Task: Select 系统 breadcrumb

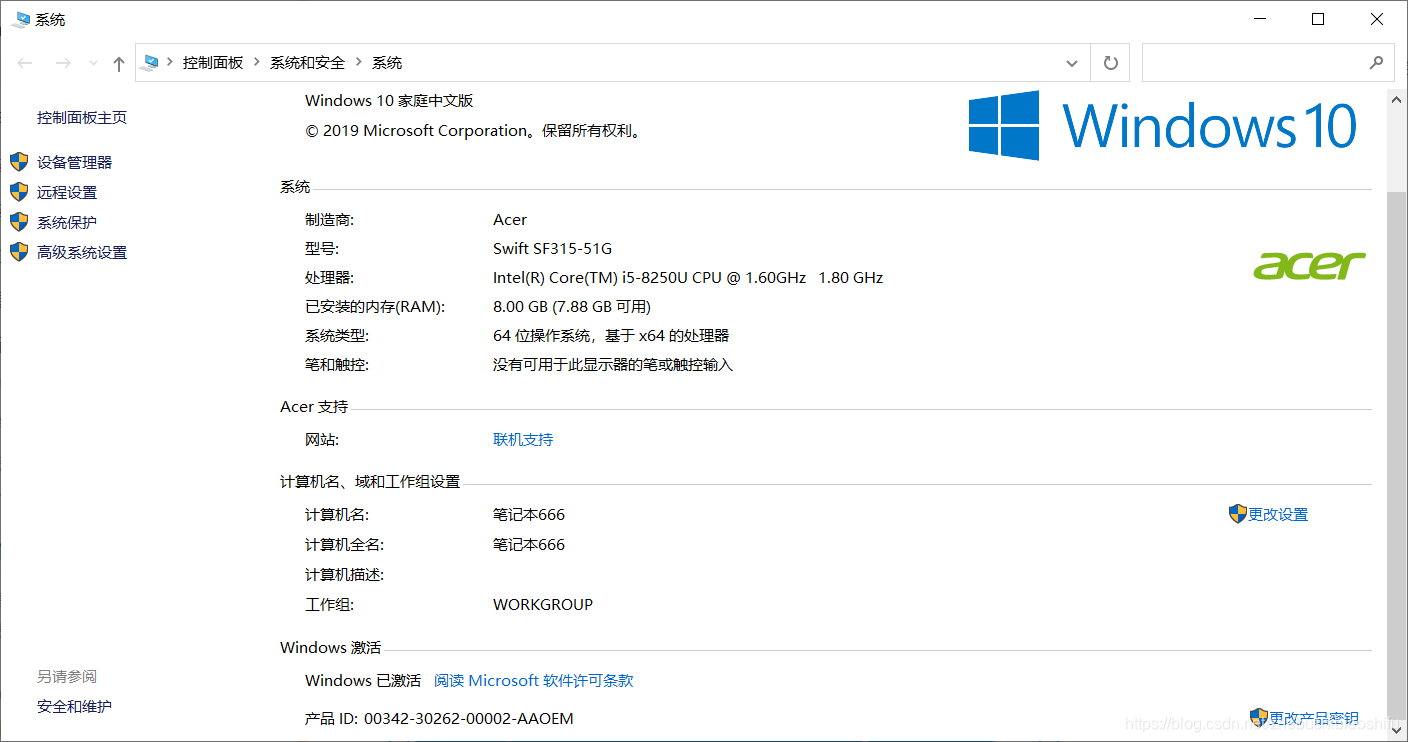Action: tap(387, 62)
